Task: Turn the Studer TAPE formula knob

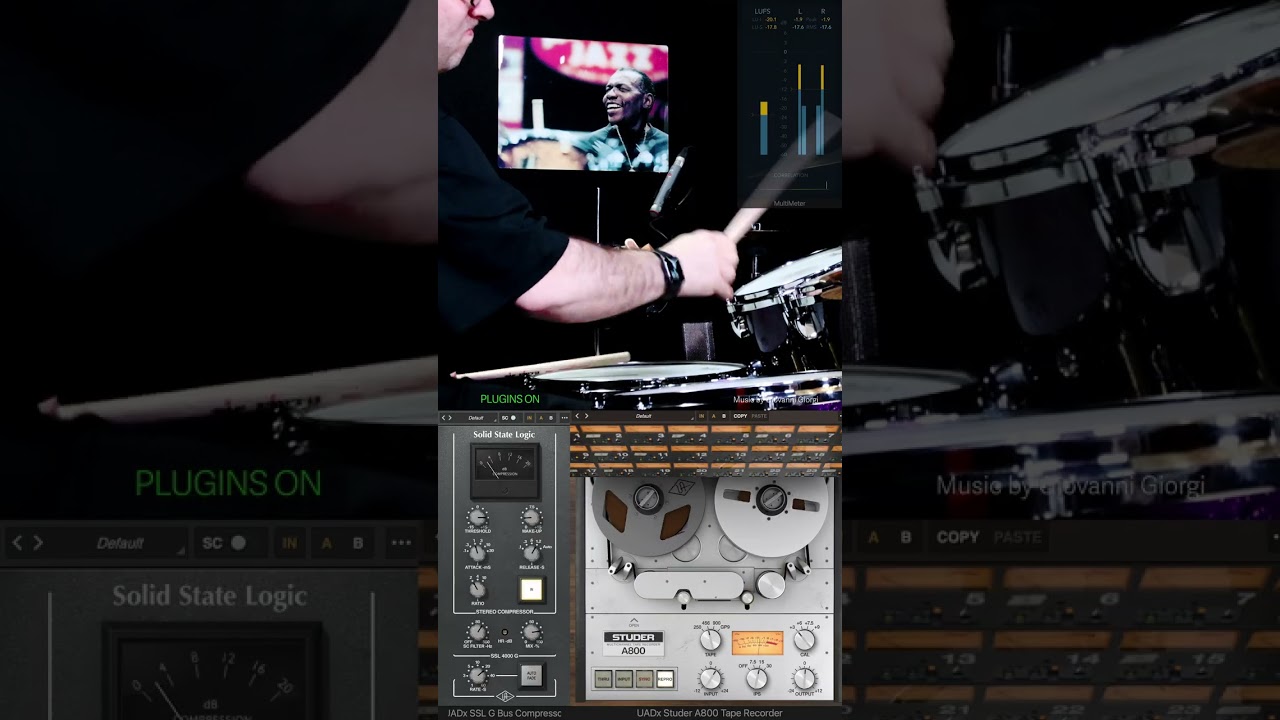Action: pos(710,640)
